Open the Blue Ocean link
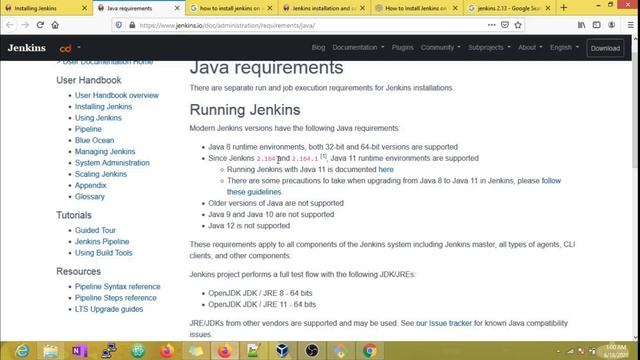 pyautogui.click(x=94, y=140)
